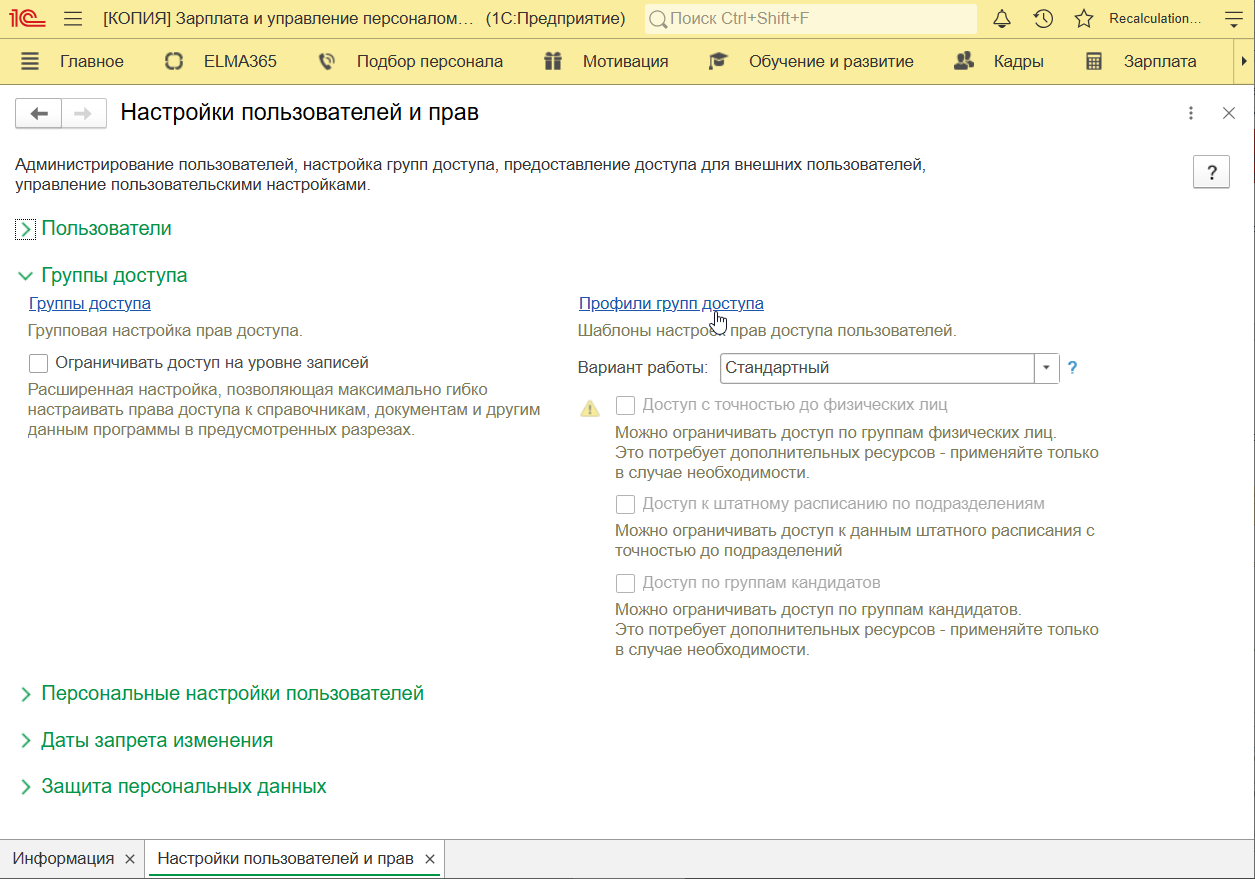Open the history clock icon
The height and width of the screenshot is (879, 1255).
click(1043, 19)
